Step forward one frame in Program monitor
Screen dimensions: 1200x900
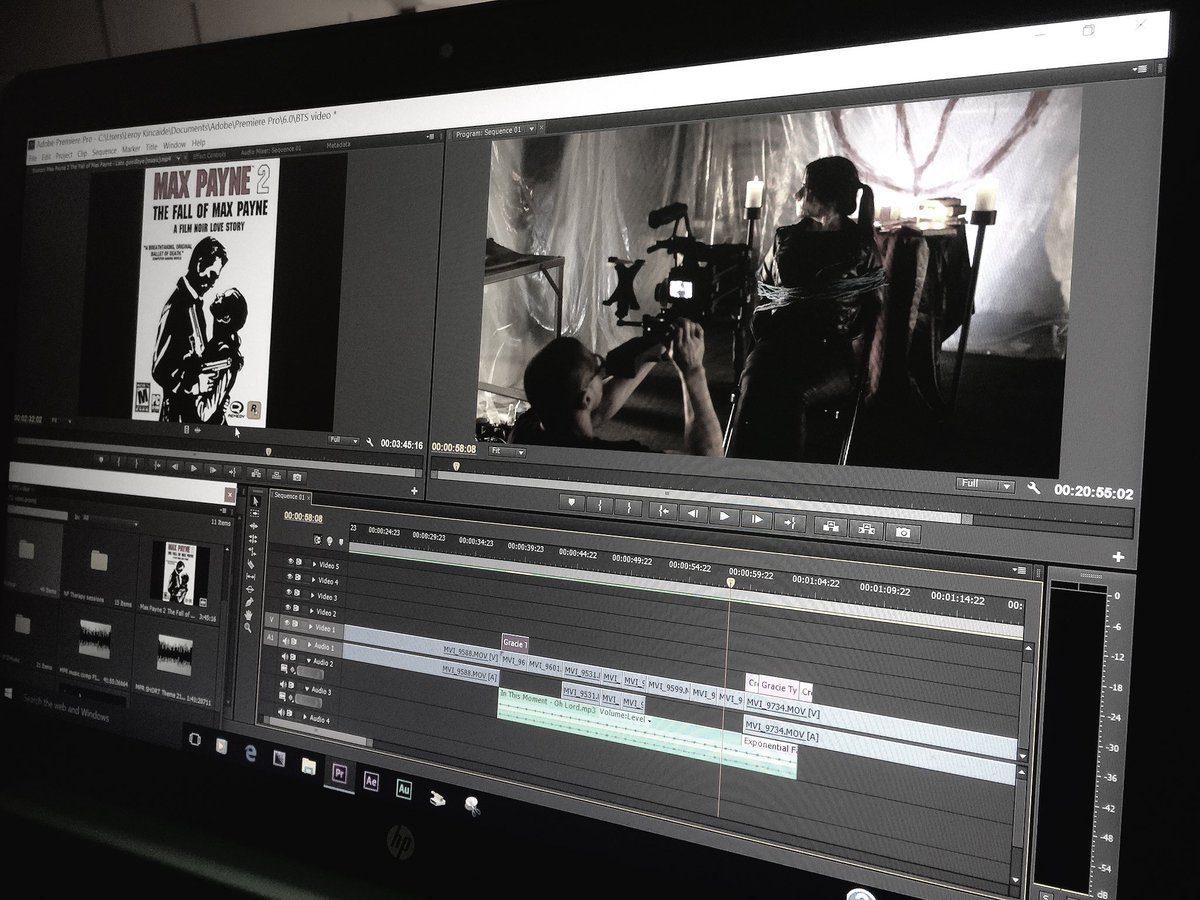coord(756,519)
